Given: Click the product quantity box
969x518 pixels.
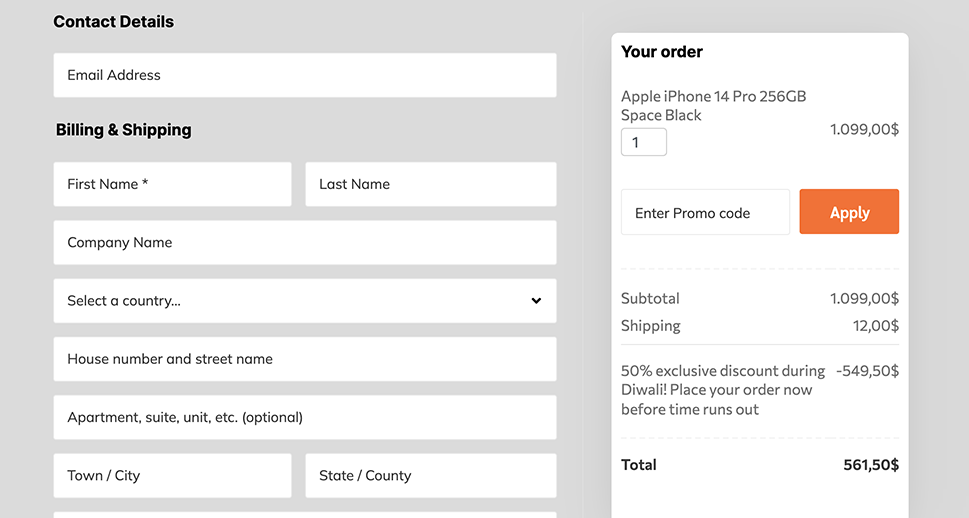Looking at the screenshot, I should [644, 142].
